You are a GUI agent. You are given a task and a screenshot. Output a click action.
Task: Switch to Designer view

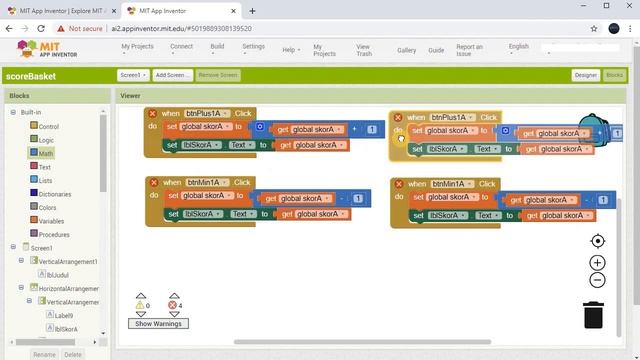coord(586,75)
